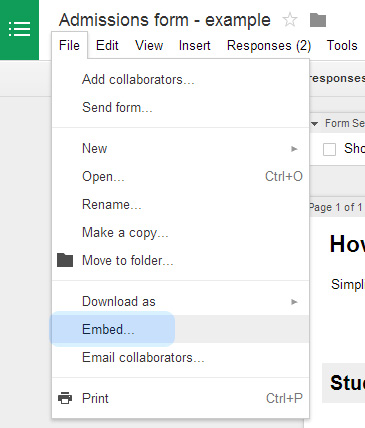Select Rename... in File menu
Image resolution: width=365 pixels, height=428 pixels.
coord(180,204)
